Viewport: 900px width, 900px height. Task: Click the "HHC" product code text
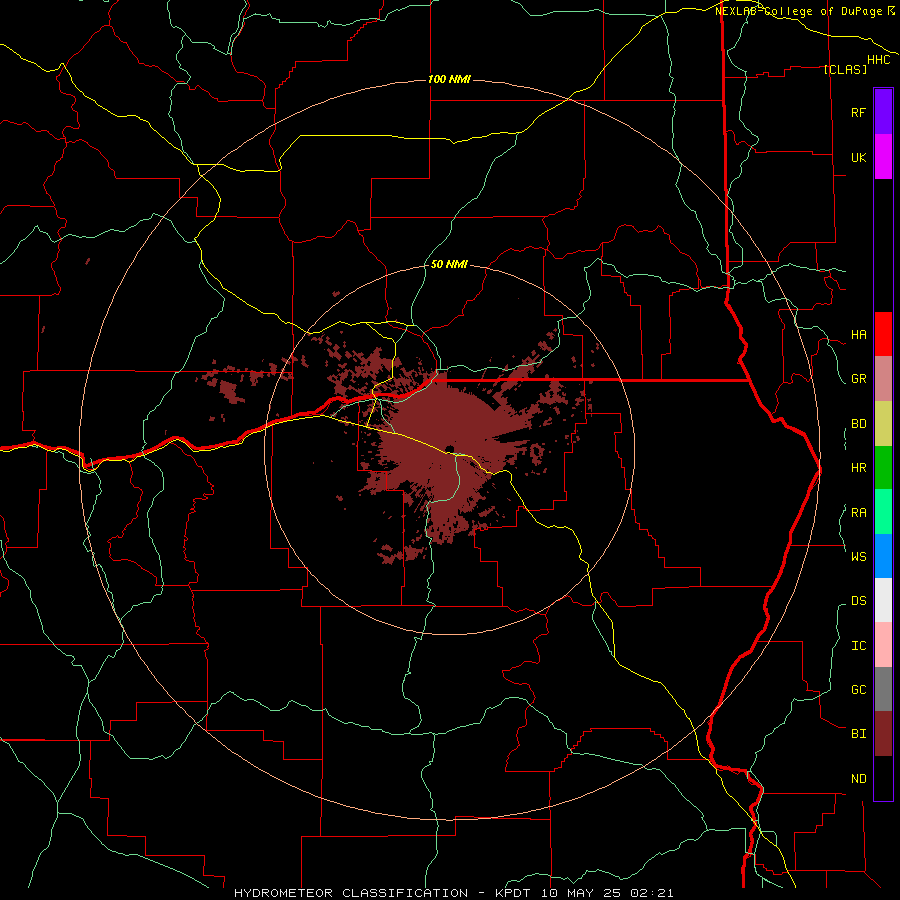coord(878,60)
